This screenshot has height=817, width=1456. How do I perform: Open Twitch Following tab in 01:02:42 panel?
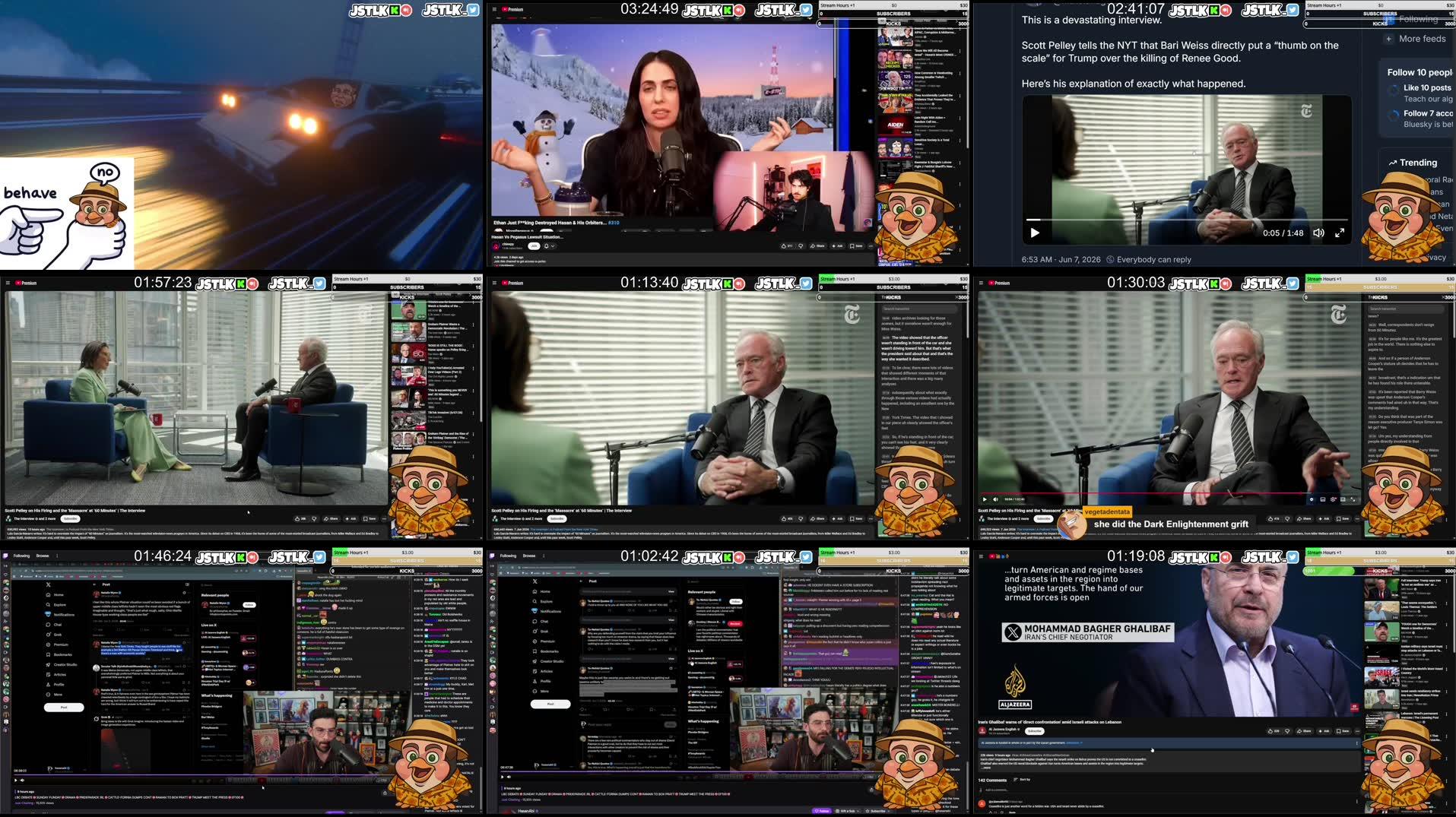[508, 556]
